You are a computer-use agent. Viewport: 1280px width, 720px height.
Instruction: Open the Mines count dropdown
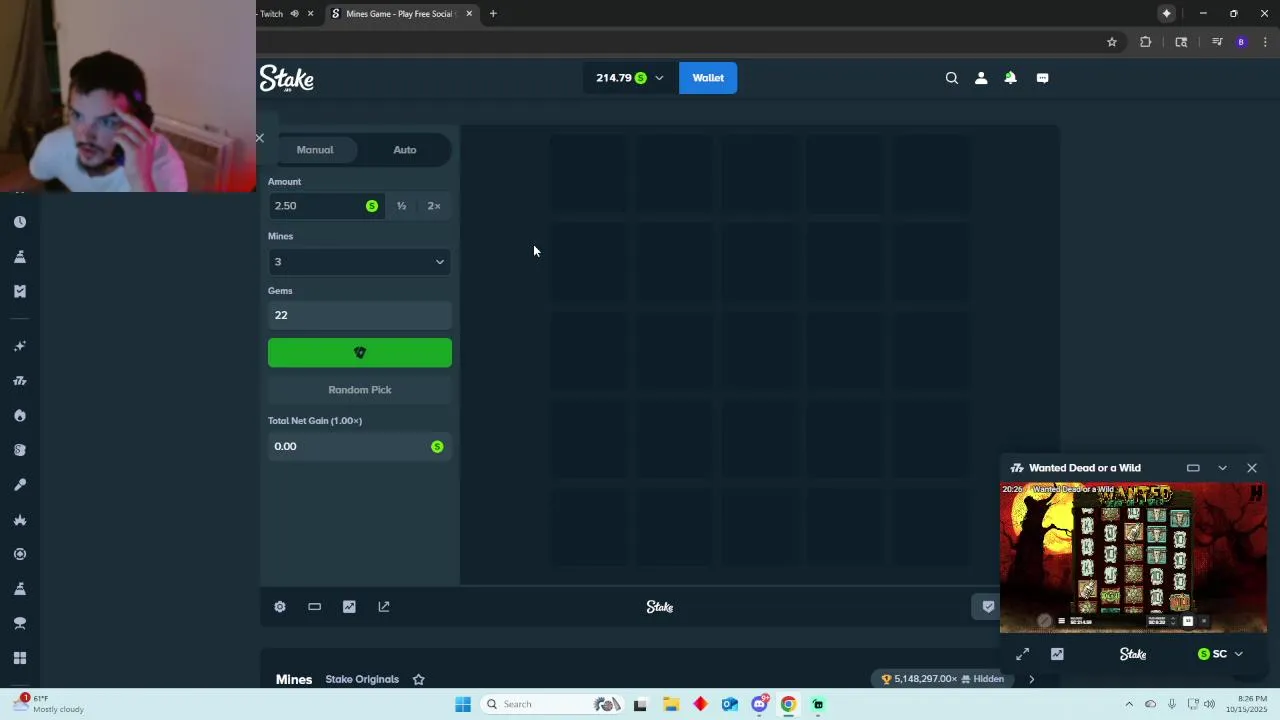click(x=360, y=262)
